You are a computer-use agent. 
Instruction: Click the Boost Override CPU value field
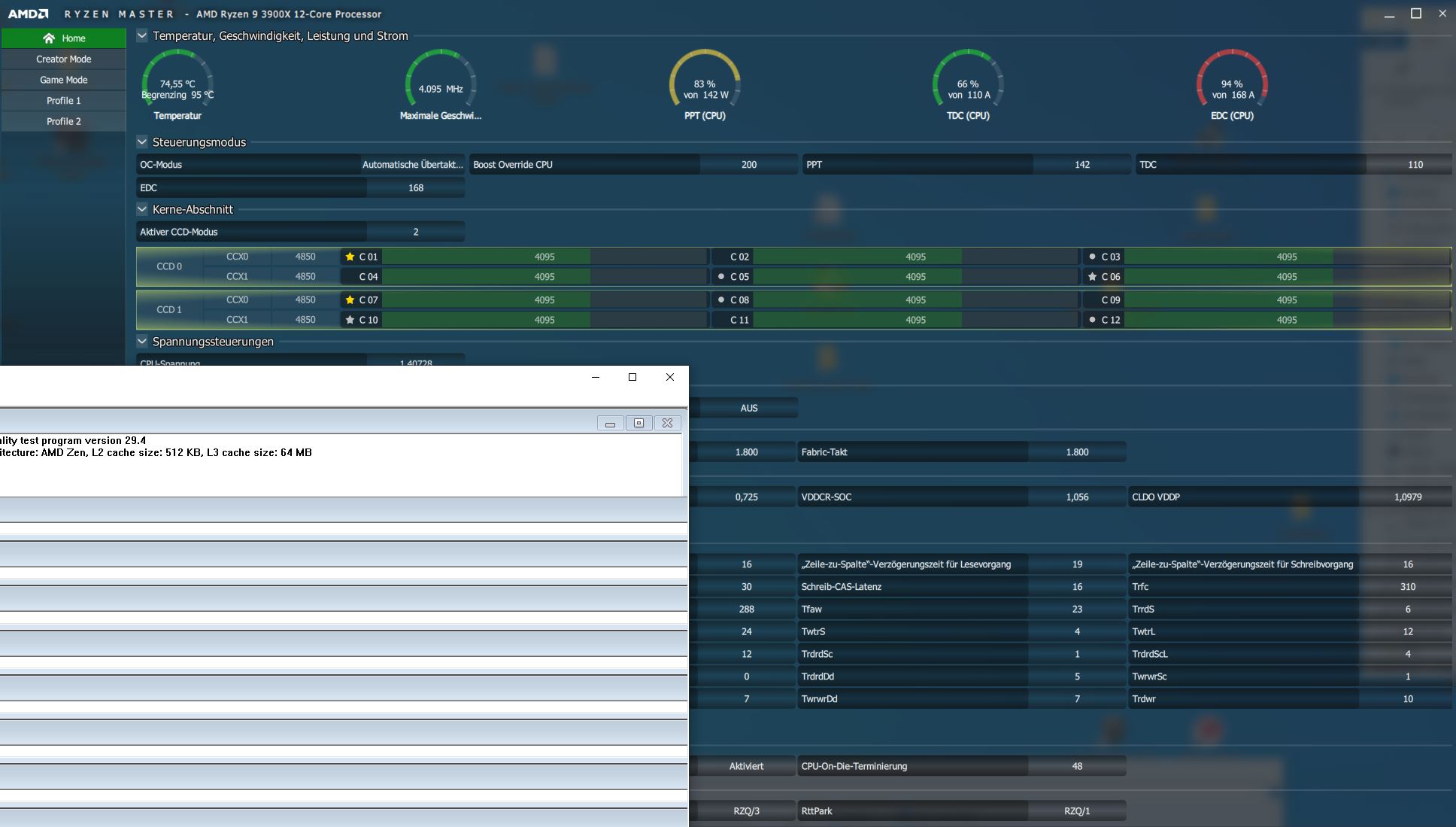[748, 164]
